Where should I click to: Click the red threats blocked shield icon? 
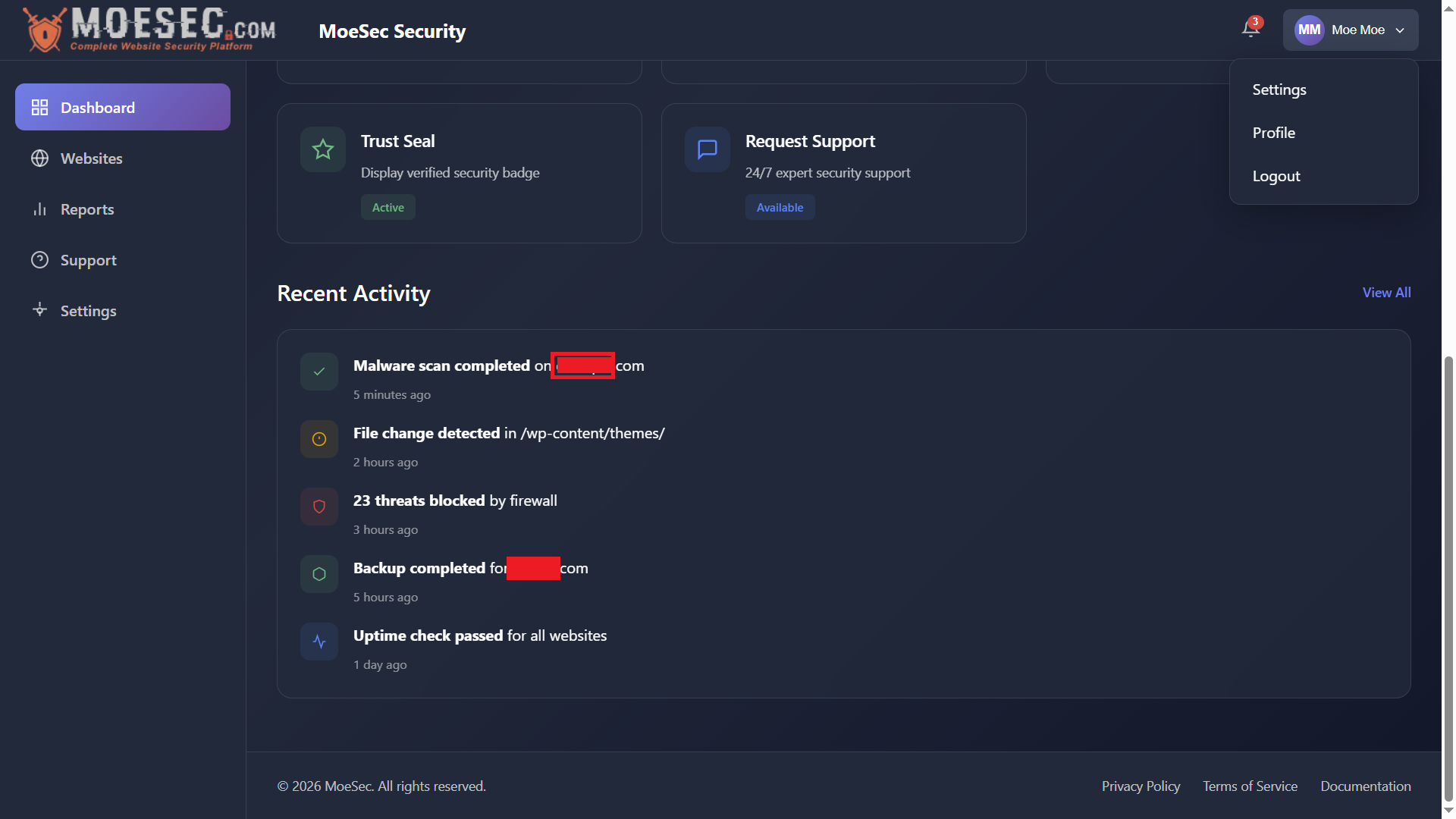coord(319,507)
